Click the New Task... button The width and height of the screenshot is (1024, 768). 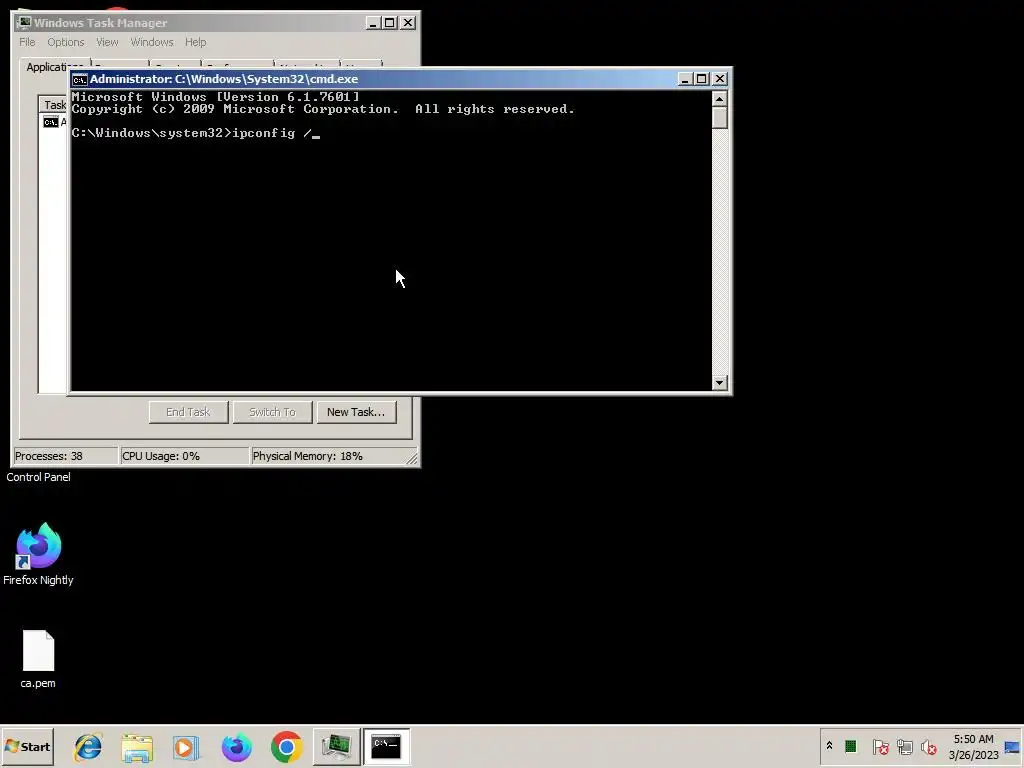pos(356,412)
